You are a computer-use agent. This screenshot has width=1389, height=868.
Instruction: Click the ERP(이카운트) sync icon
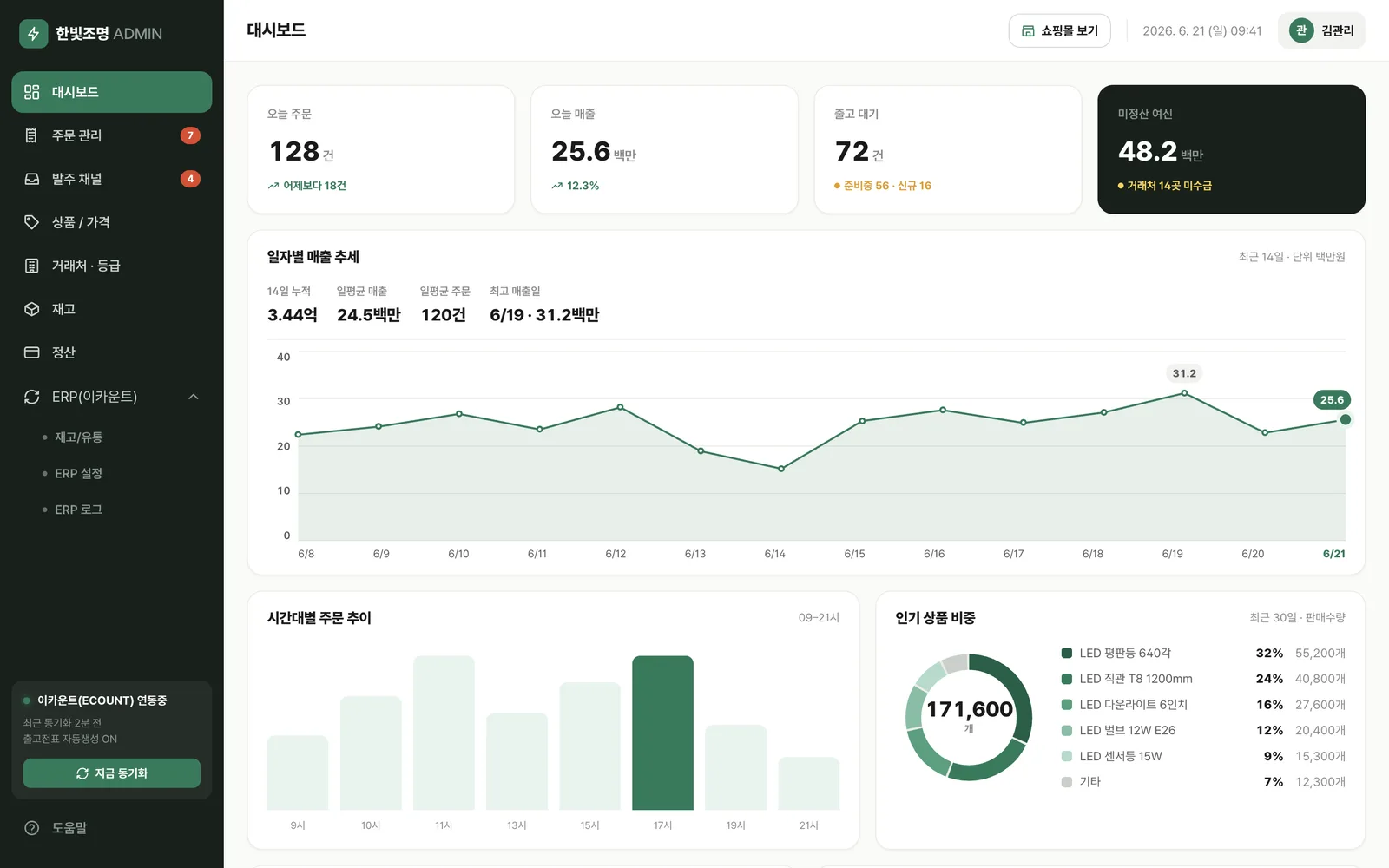point(32,397)
